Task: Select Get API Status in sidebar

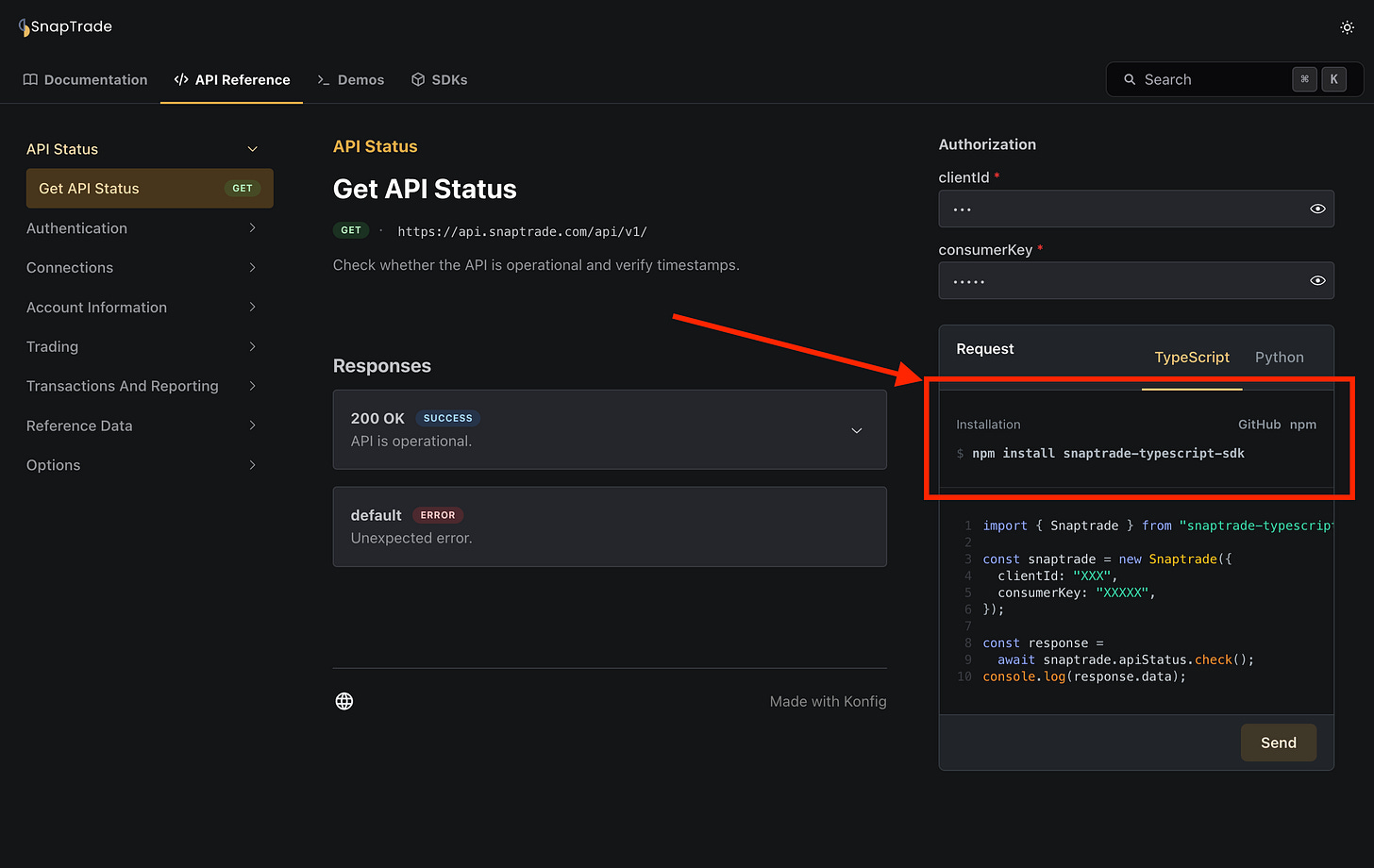Action: [150, 189]
